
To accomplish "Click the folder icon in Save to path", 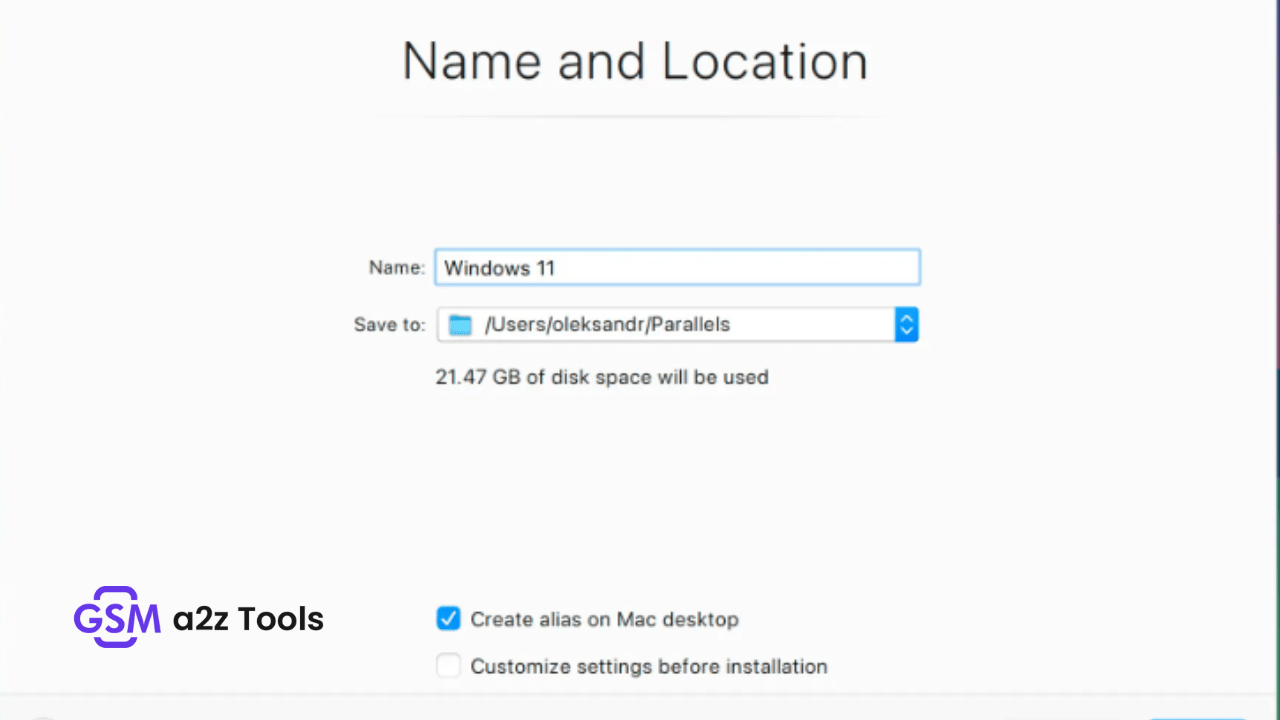I will pyautogui.click(x=460, y=324).
